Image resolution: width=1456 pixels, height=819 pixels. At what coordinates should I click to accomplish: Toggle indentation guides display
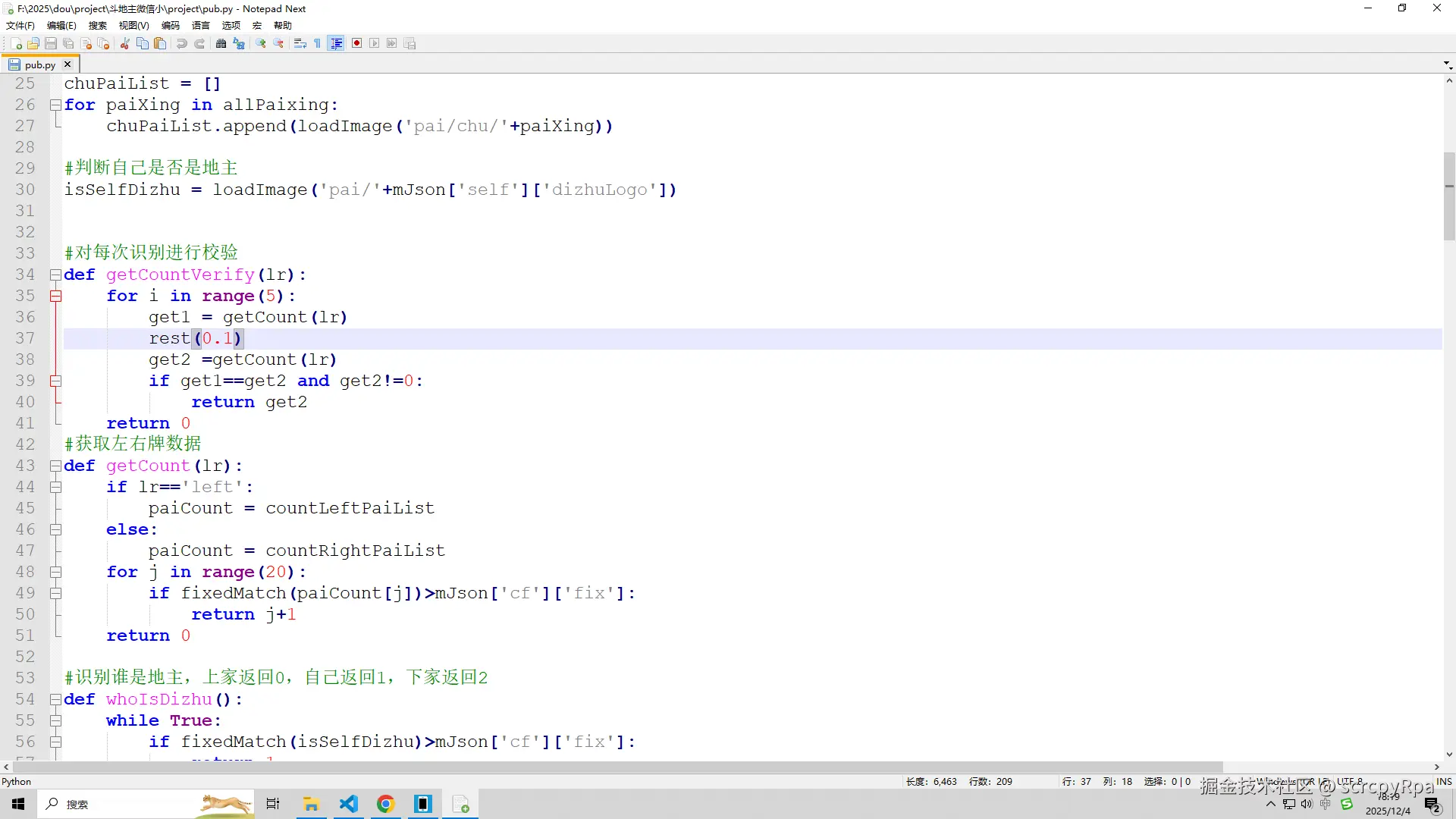pyautogui.click(x=336, y=43)
